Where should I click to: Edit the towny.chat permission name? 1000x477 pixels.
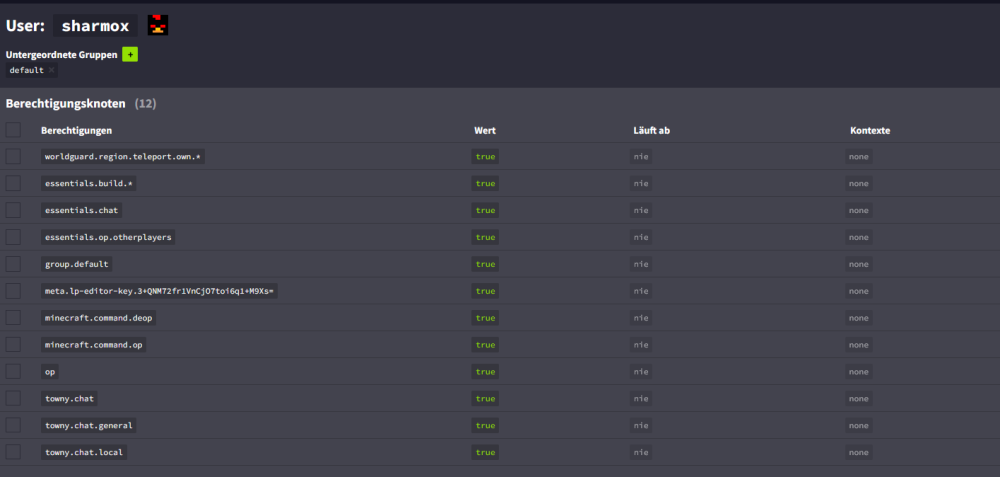click(70, 399)
